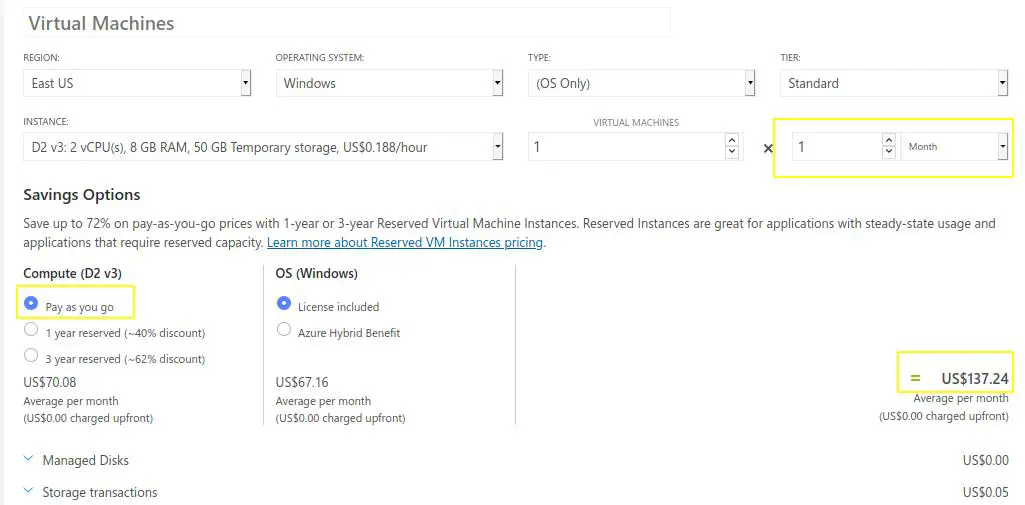Image resolution: width=1025 pixels, height=505 pixels.
Task: Increase the Virtual Machines count
Action: pos(732,140)
